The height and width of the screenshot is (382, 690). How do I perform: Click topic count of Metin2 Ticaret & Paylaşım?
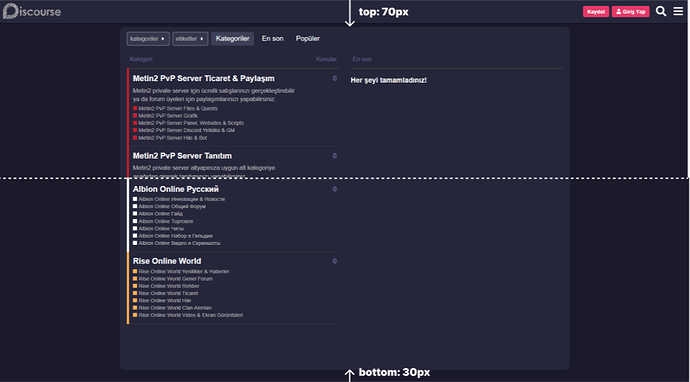pyautogui.click(x=334, y=78)
